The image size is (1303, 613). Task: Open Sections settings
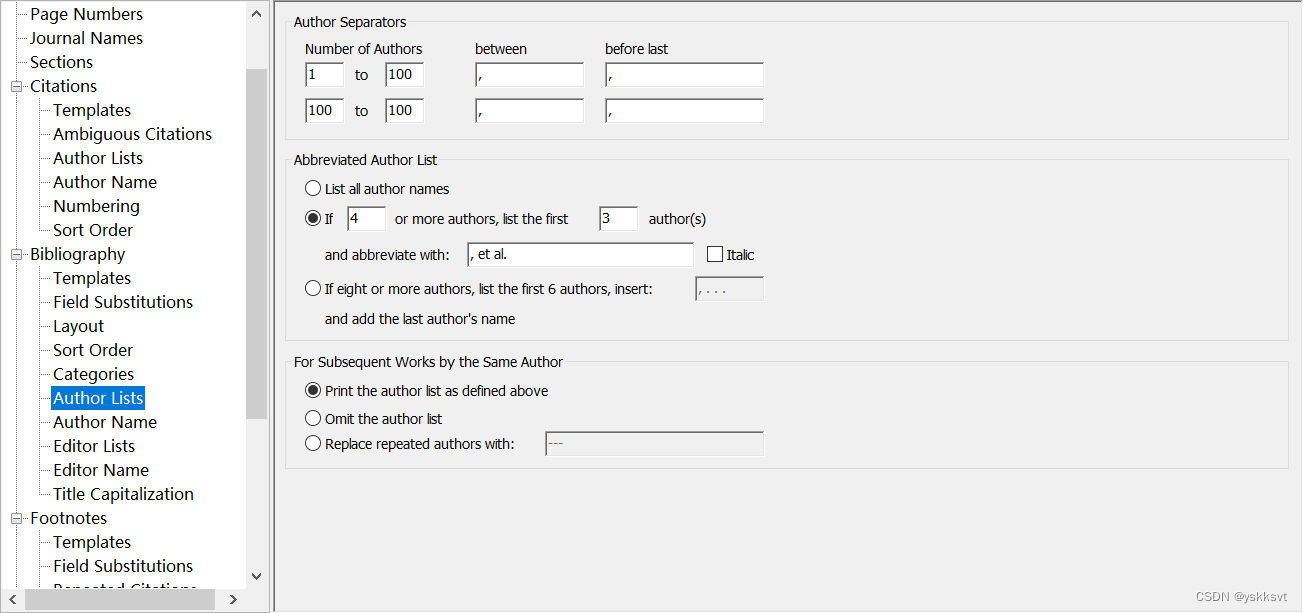tap(61, 62)
